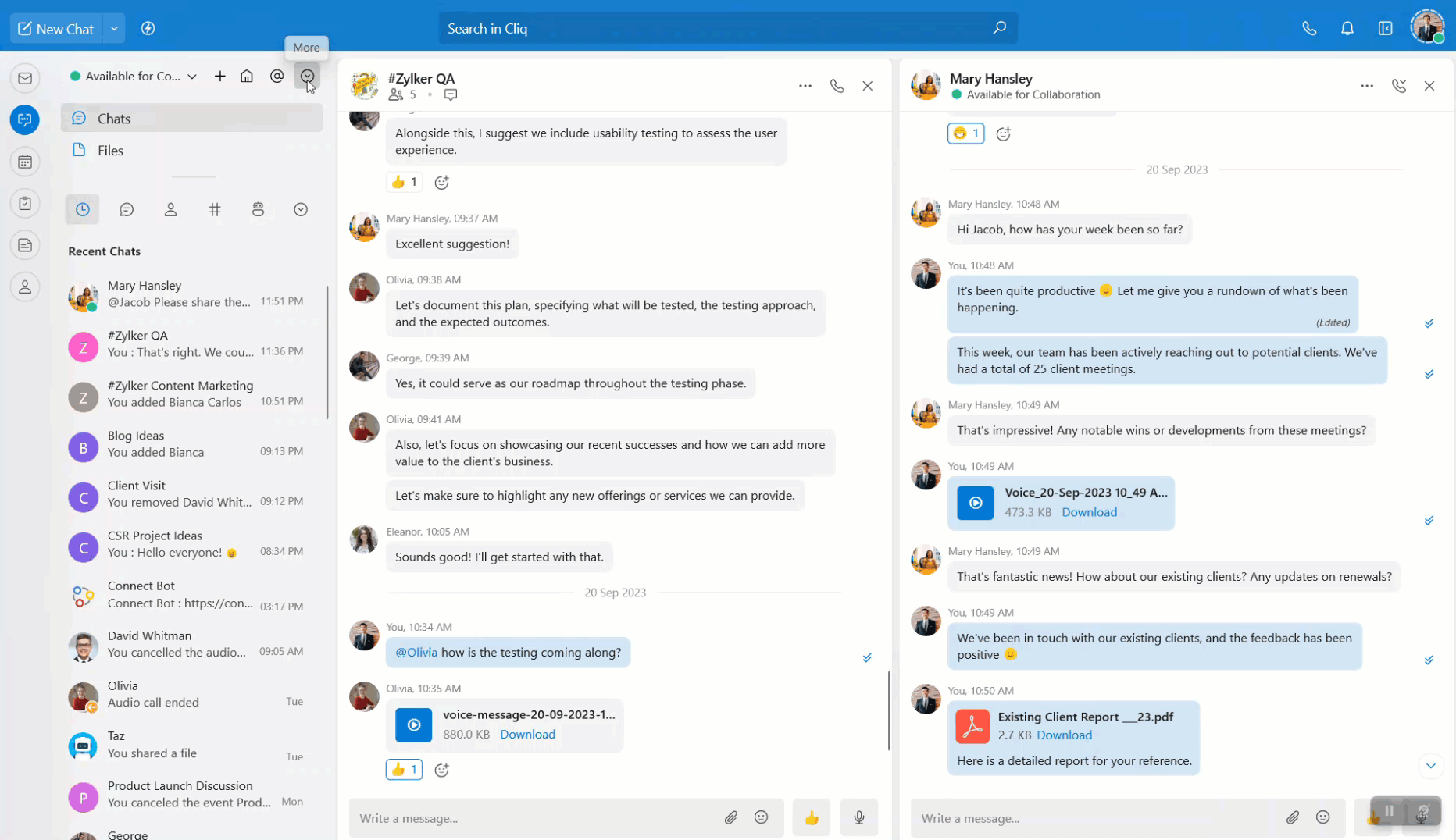Download the Voice_20-Sep-2023 file

click(1089, 512)
